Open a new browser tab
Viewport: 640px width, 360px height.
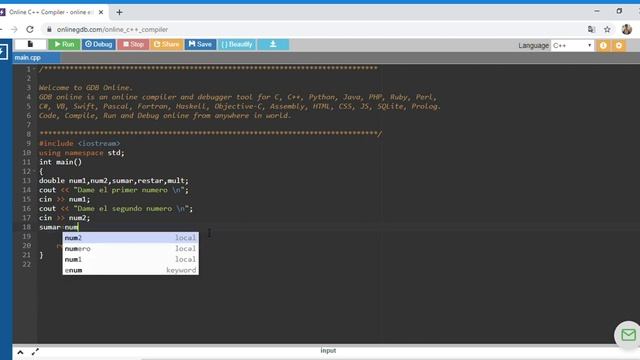coord(119,12)
